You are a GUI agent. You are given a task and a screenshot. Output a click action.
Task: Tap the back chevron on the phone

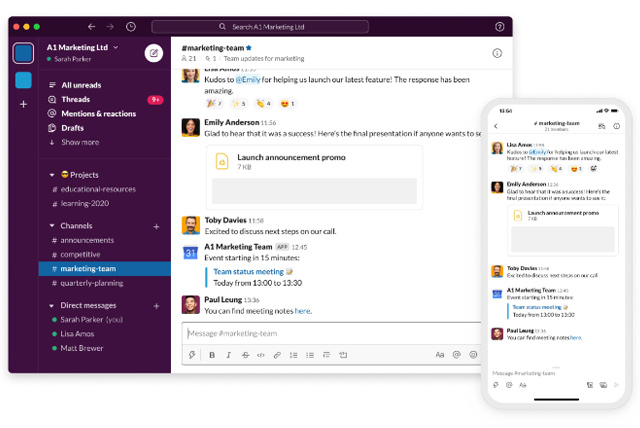(x=496, y=126)
